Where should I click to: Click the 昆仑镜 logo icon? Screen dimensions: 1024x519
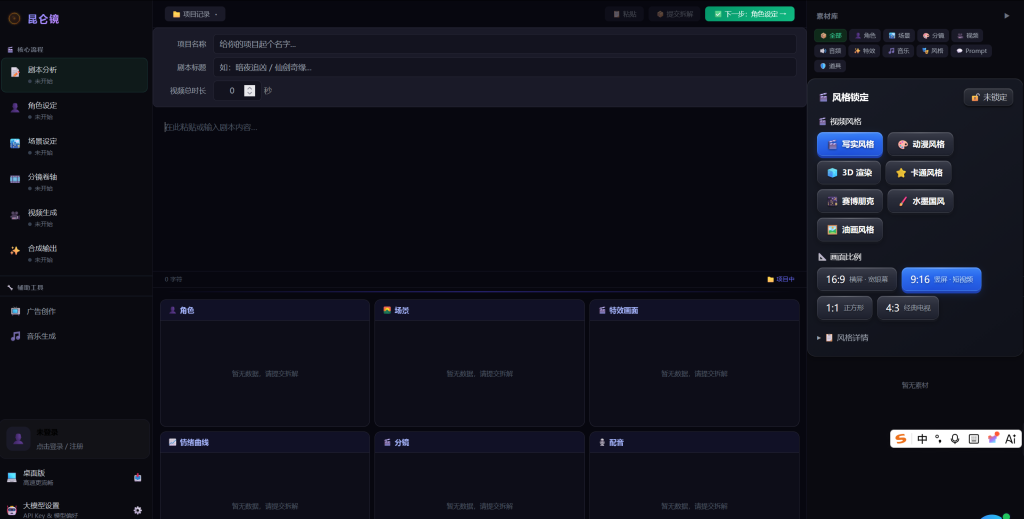coord(14,18)
